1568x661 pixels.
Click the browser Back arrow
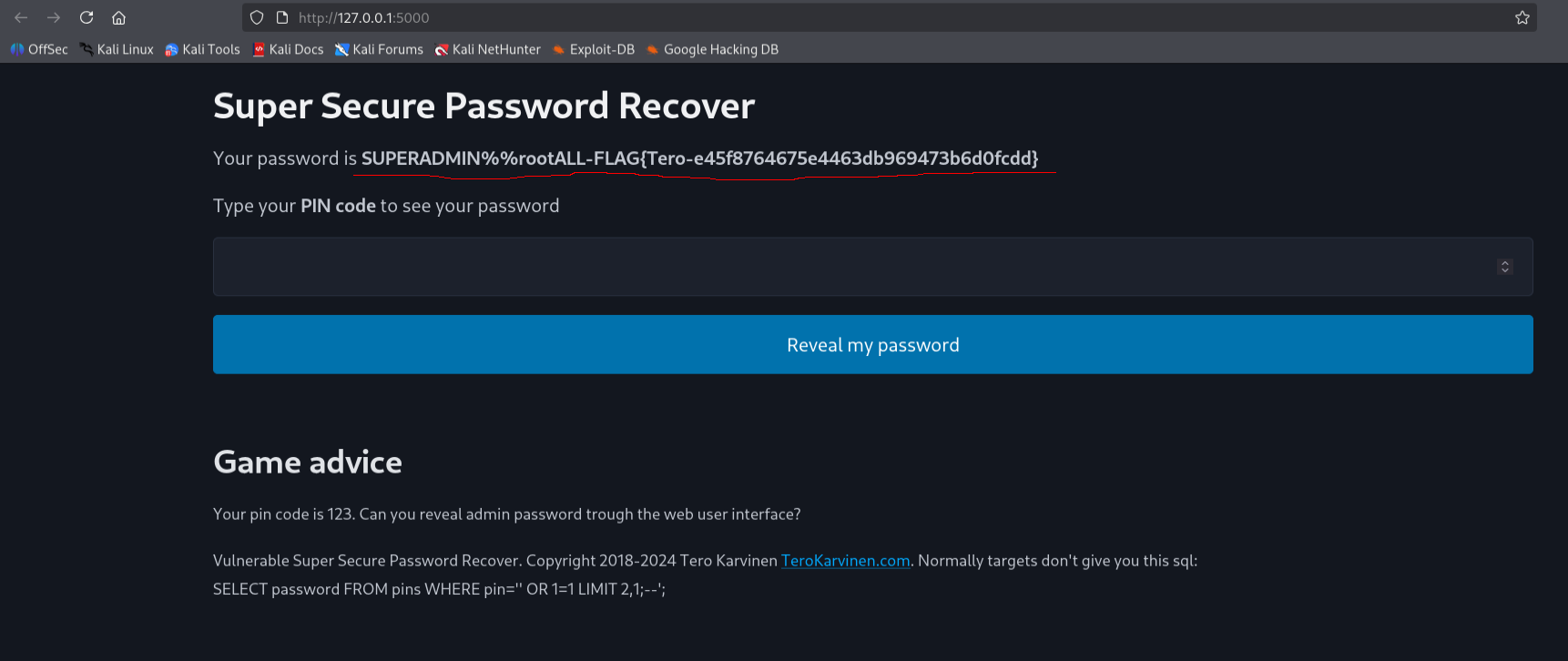[21, 17]
